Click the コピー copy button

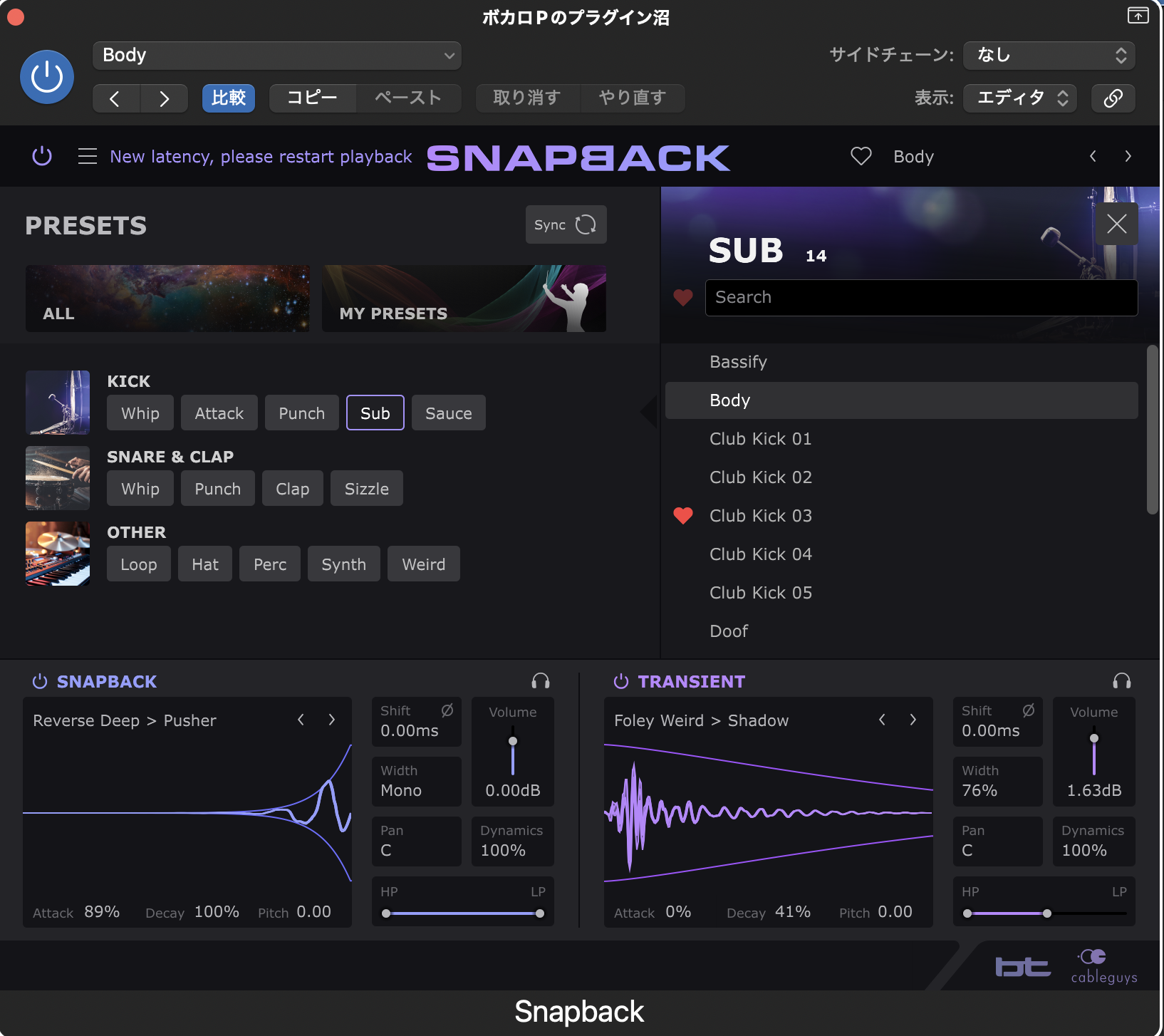(x=313, y=98)
